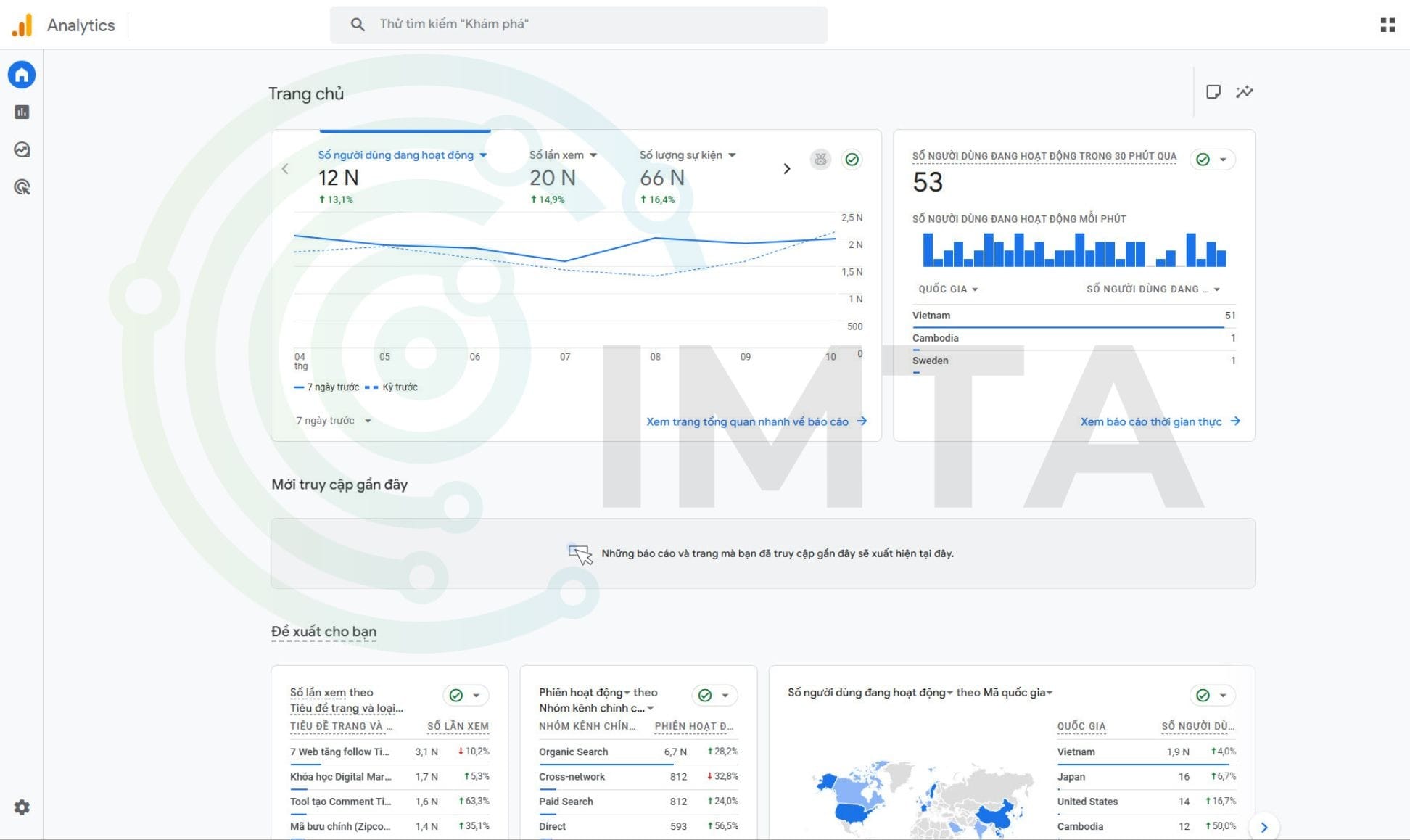Open the '7 ngày trước' date range dropdown
The image size is (1410, 840).
point(332,421)
